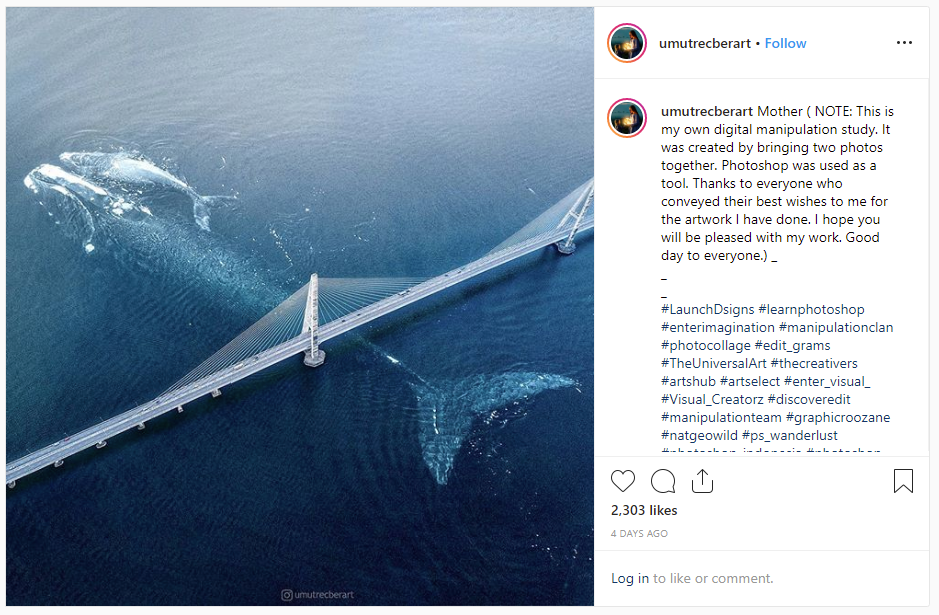Open the #manipulationclan hashtag
939x615 pixels.
tap(835, 328)
